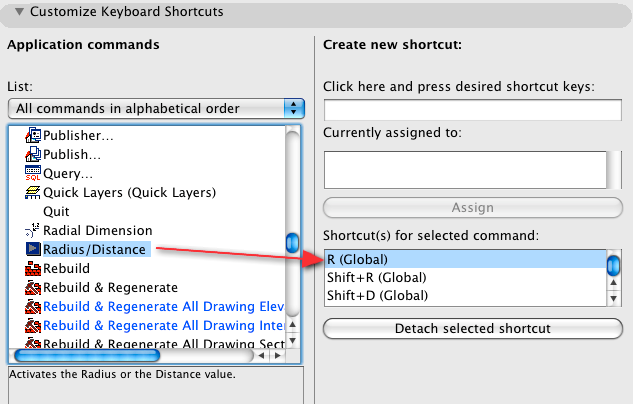Image resolution: width=633 pixels, height=404 pixels.
Task: Click the new shortcut keys input field
Action: 472,110
